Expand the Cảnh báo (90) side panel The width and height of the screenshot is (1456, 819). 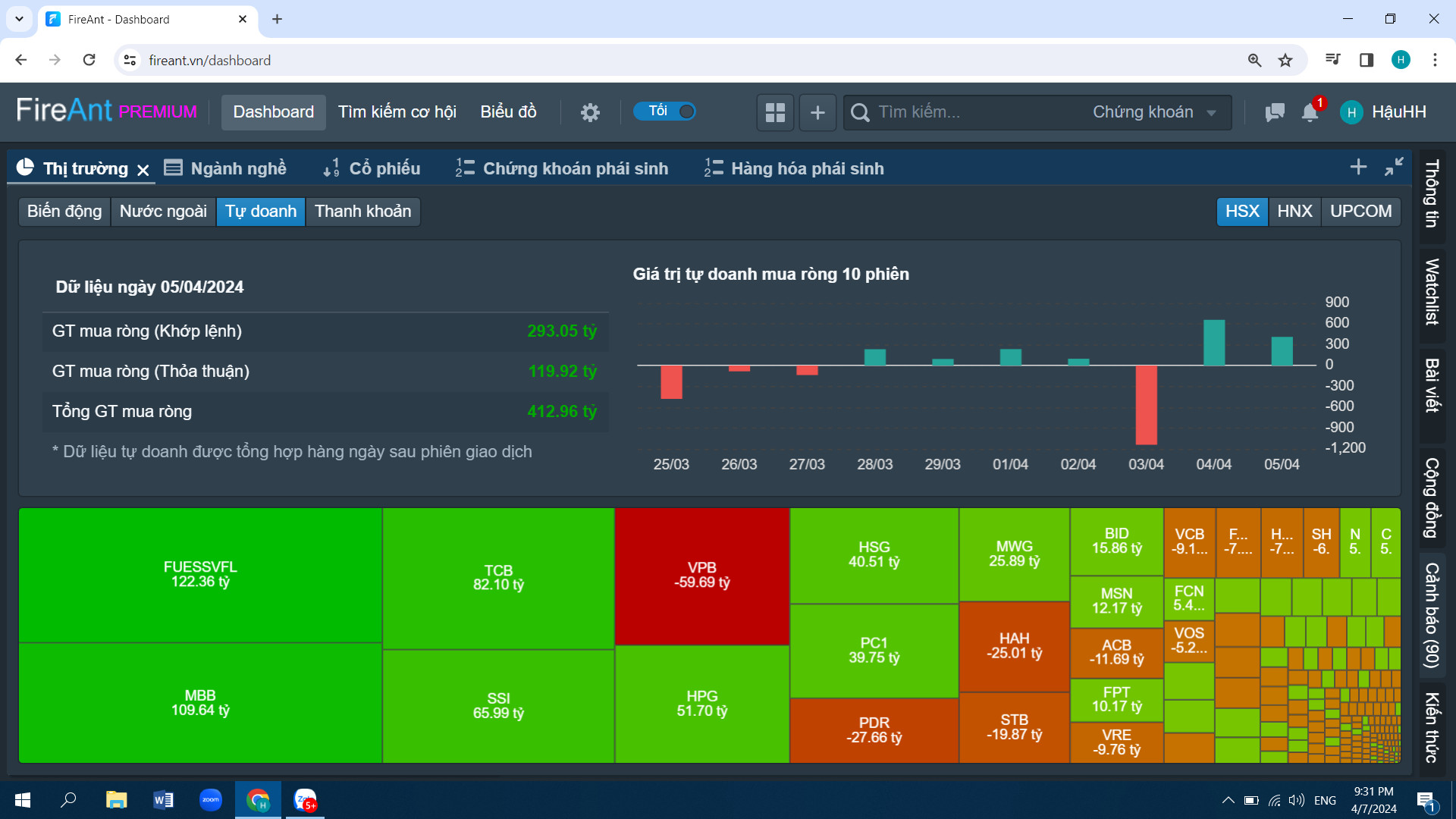pyautogui.click(x=1432, y=614)
